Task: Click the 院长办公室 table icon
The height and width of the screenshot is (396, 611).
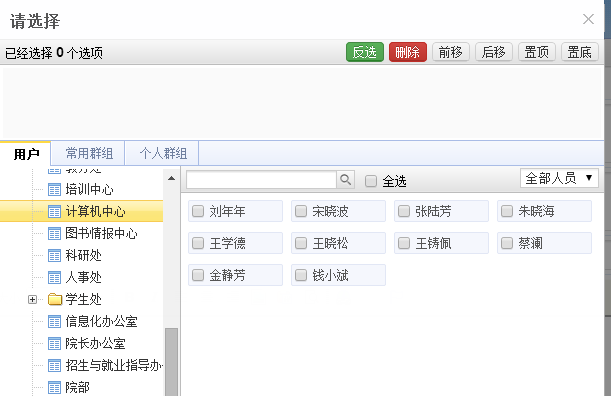Action: point(54,344)
